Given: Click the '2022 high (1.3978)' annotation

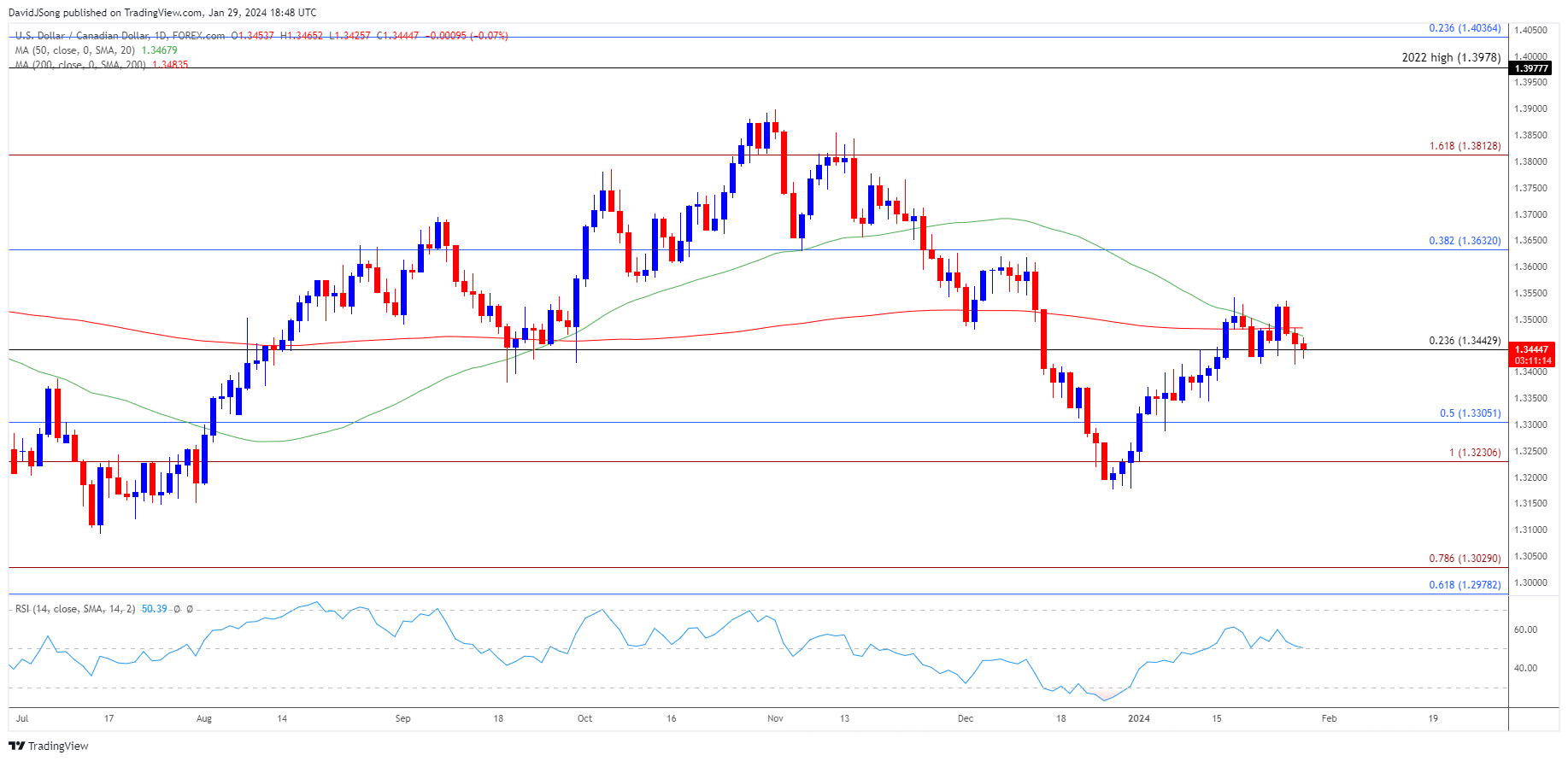Looking at the screenshot, I should (1451, 58).
